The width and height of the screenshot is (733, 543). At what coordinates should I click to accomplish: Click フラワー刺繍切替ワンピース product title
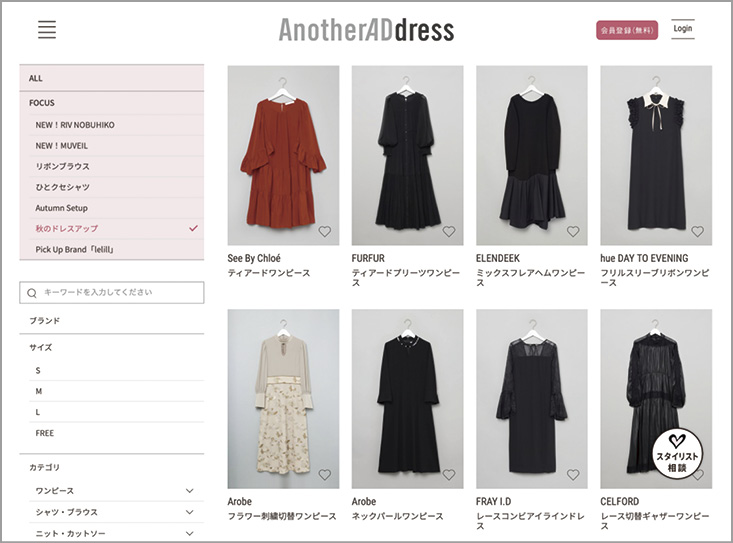(282, 516)
